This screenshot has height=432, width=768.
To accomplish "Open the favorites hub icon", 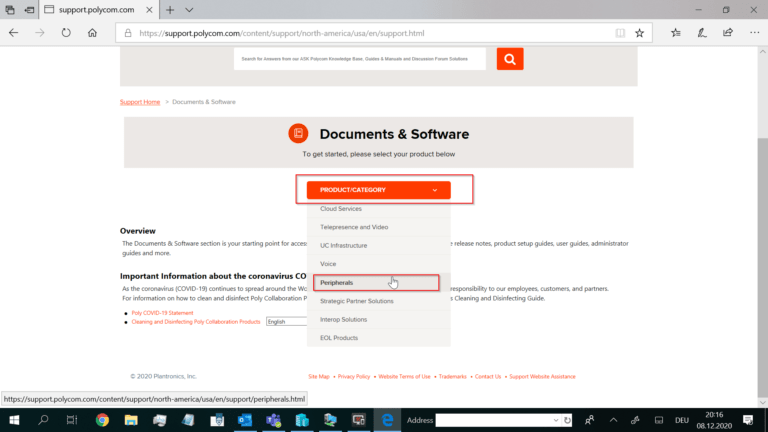I will tap(676, 33).
